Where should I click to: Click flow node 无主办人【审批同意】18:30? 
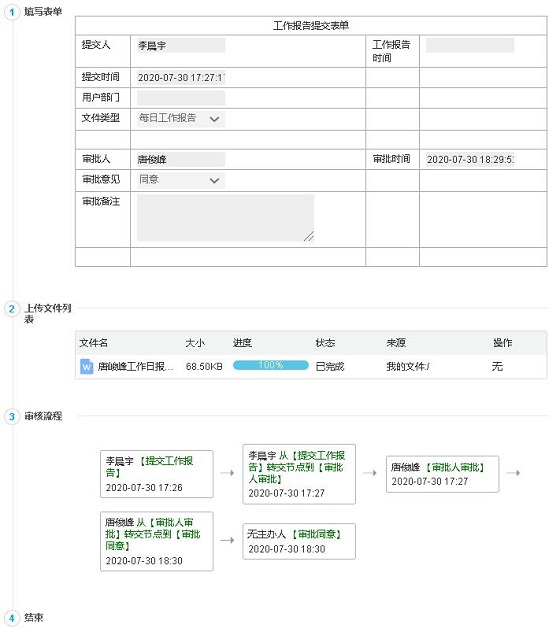299,541
